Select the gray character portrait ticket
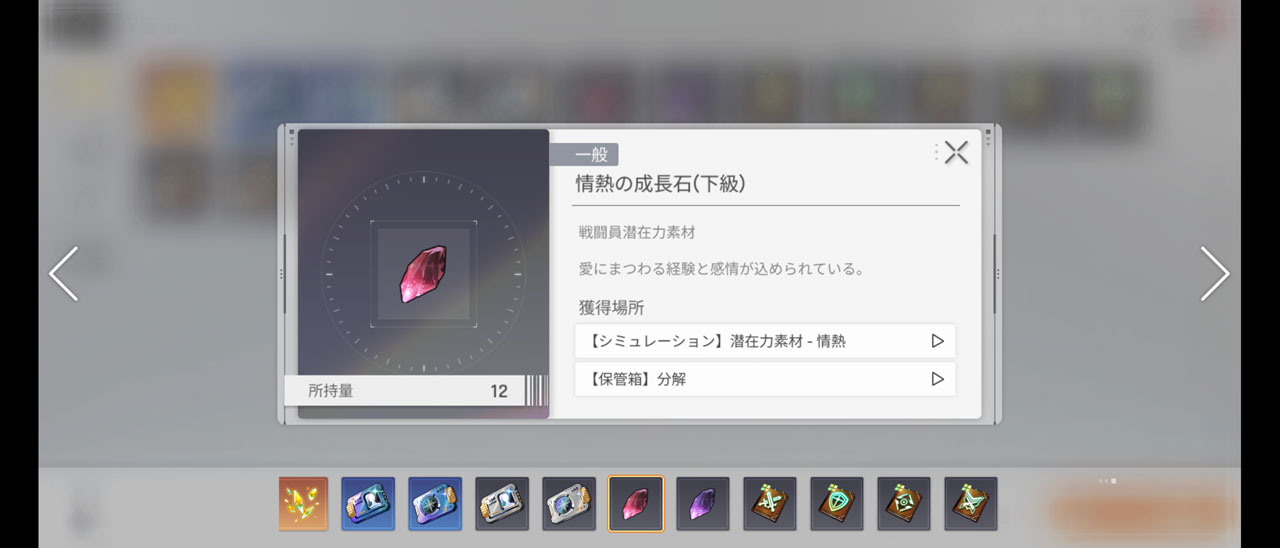The height and width of the screenshot is (548, 1280). [502, 504]
